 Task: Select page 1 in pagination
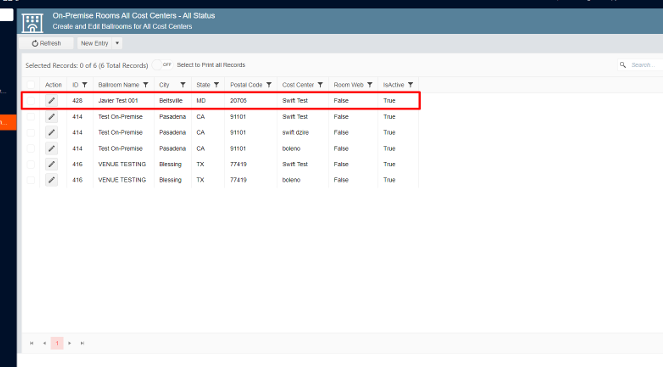(x=57, y=343)
